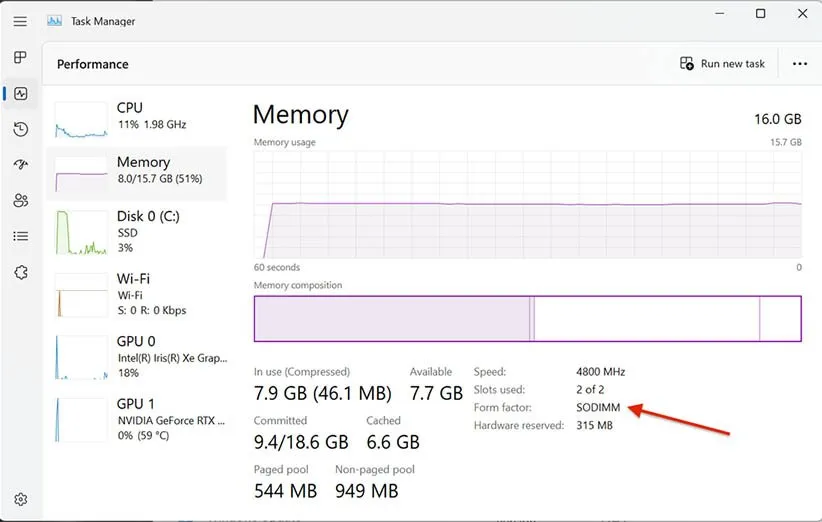Open the three-dot more options menu

tap(799, 64)
